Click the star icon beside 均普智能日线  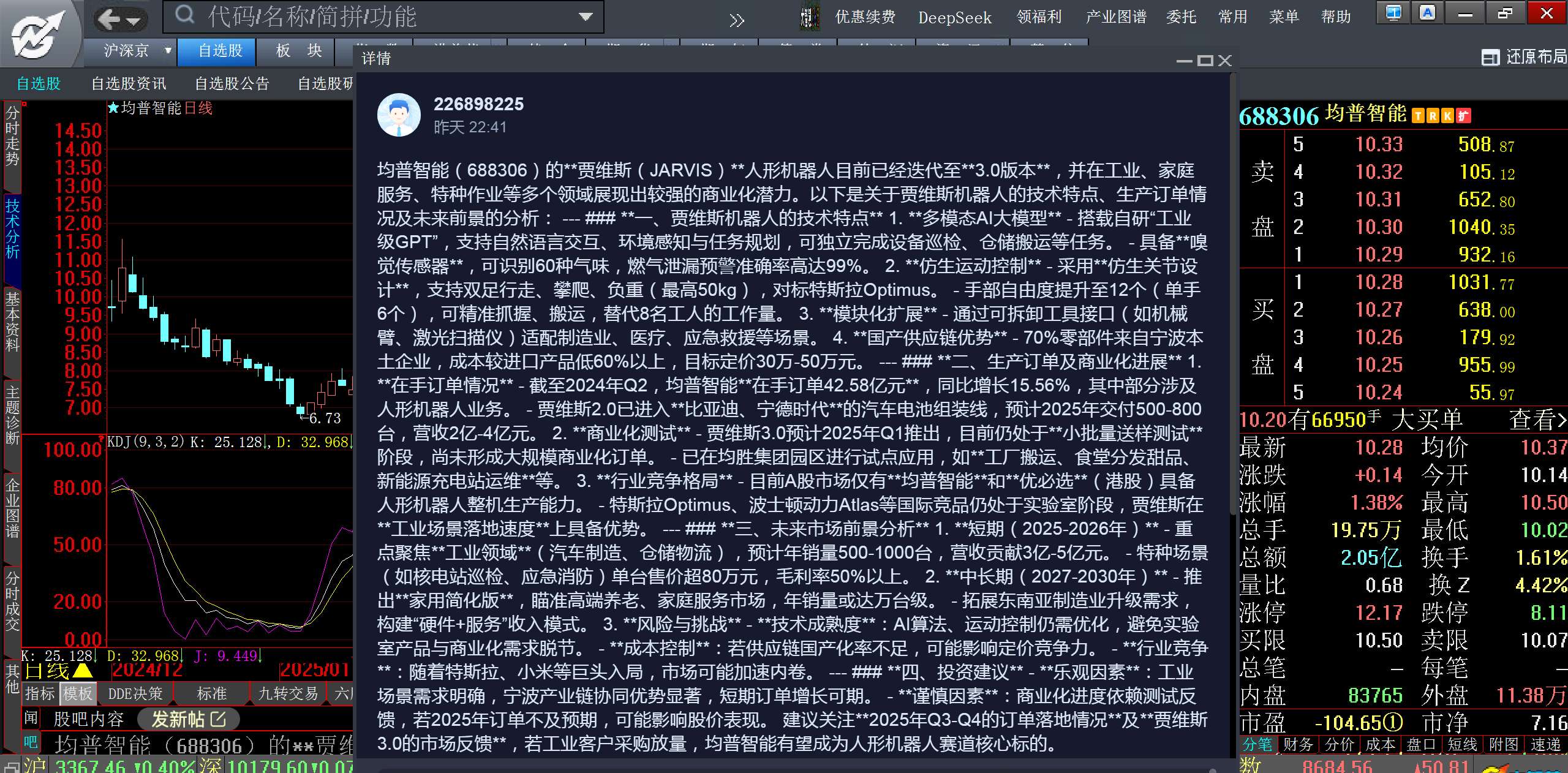point(113,108)
